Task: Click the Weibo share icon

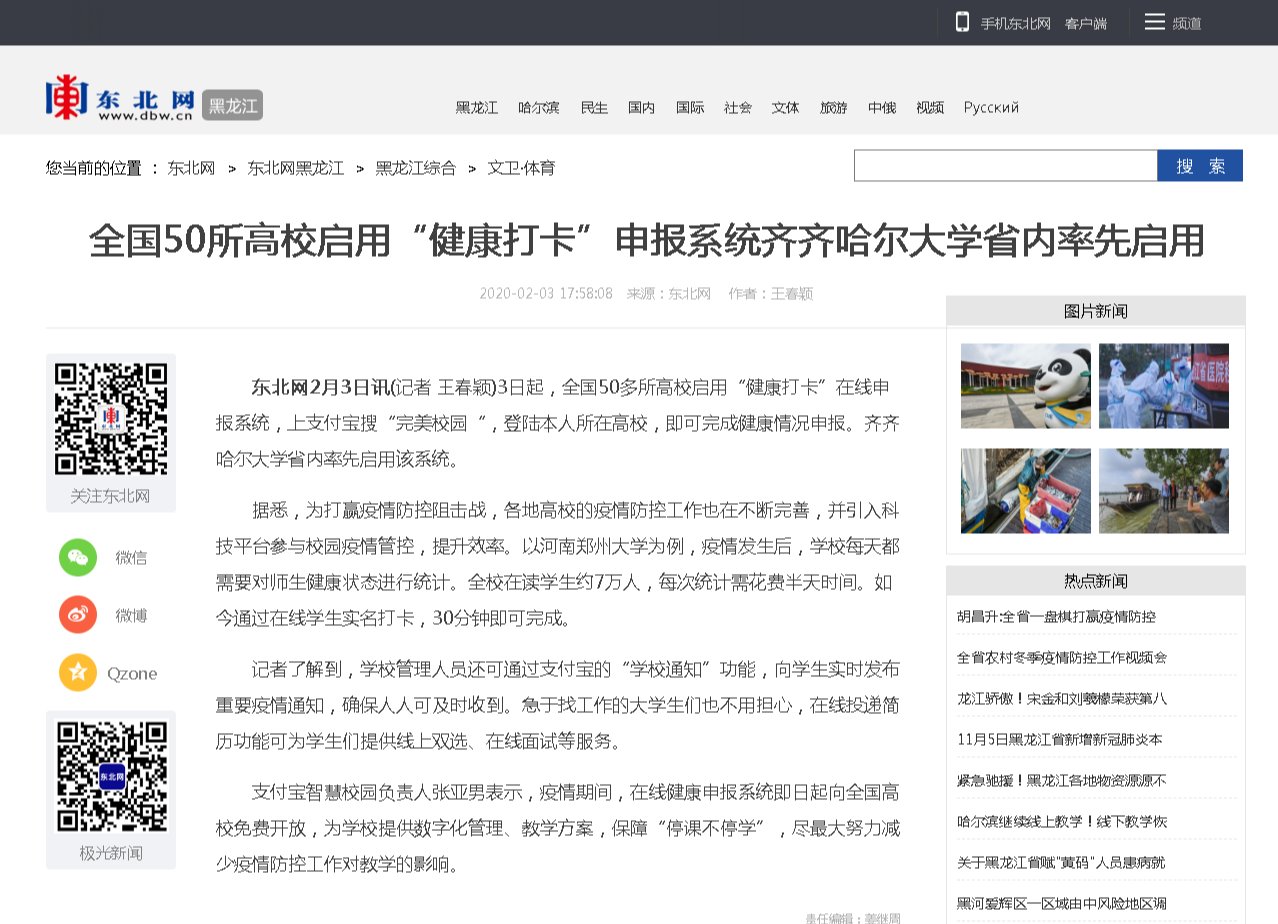Action: coord(78,615)
